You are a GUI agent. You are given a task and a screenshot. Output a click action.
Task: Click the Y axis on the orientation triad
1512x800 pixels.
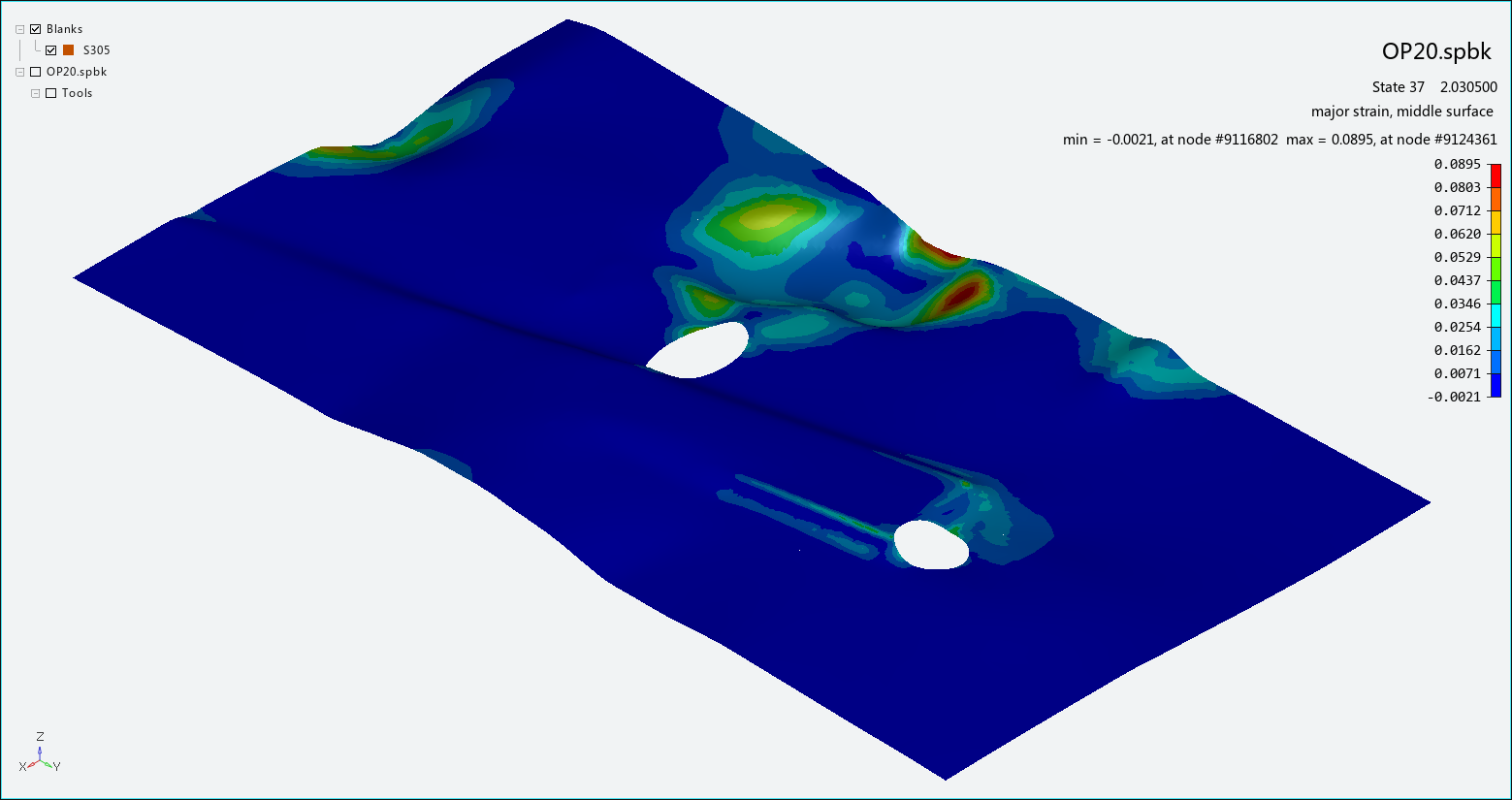(48, 764)
